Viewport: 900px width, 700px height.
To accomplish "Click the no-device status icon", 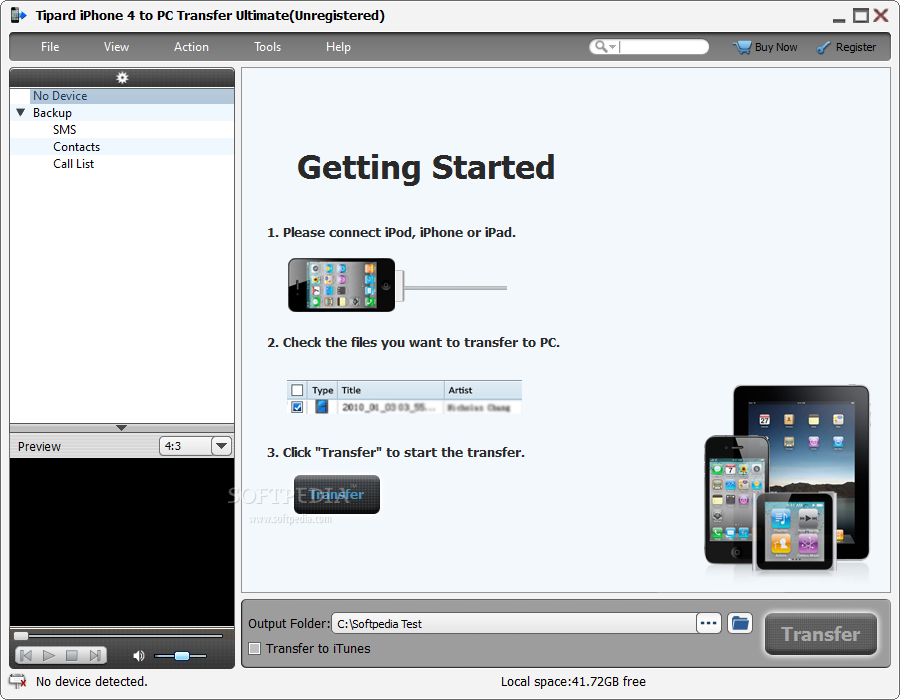I will pyautogui.click(x=18, y=681).
